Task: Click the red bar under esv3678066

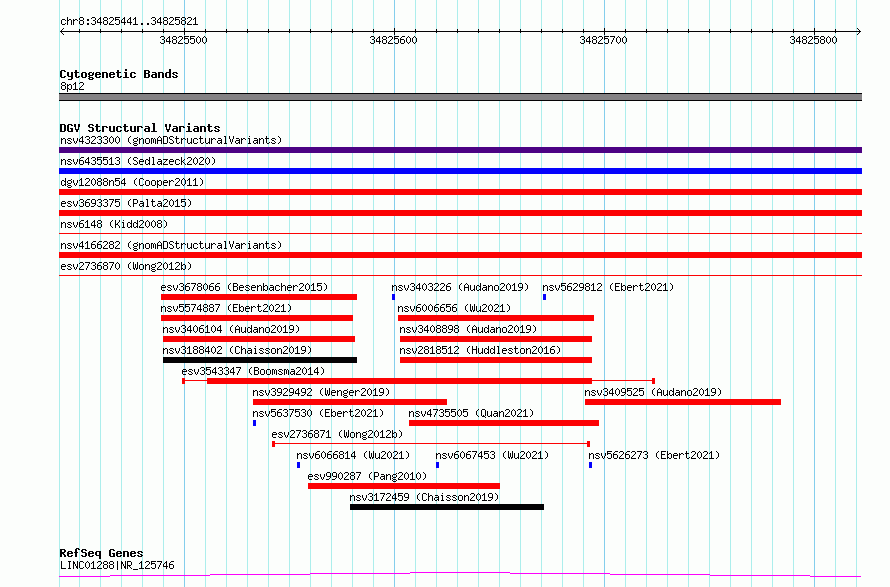Action: (x=259, y=297)
